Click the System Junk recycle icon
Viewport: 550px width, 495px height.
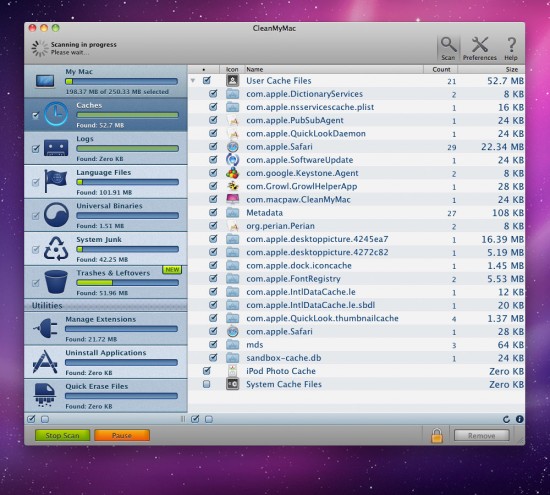(x=56, y=248)
